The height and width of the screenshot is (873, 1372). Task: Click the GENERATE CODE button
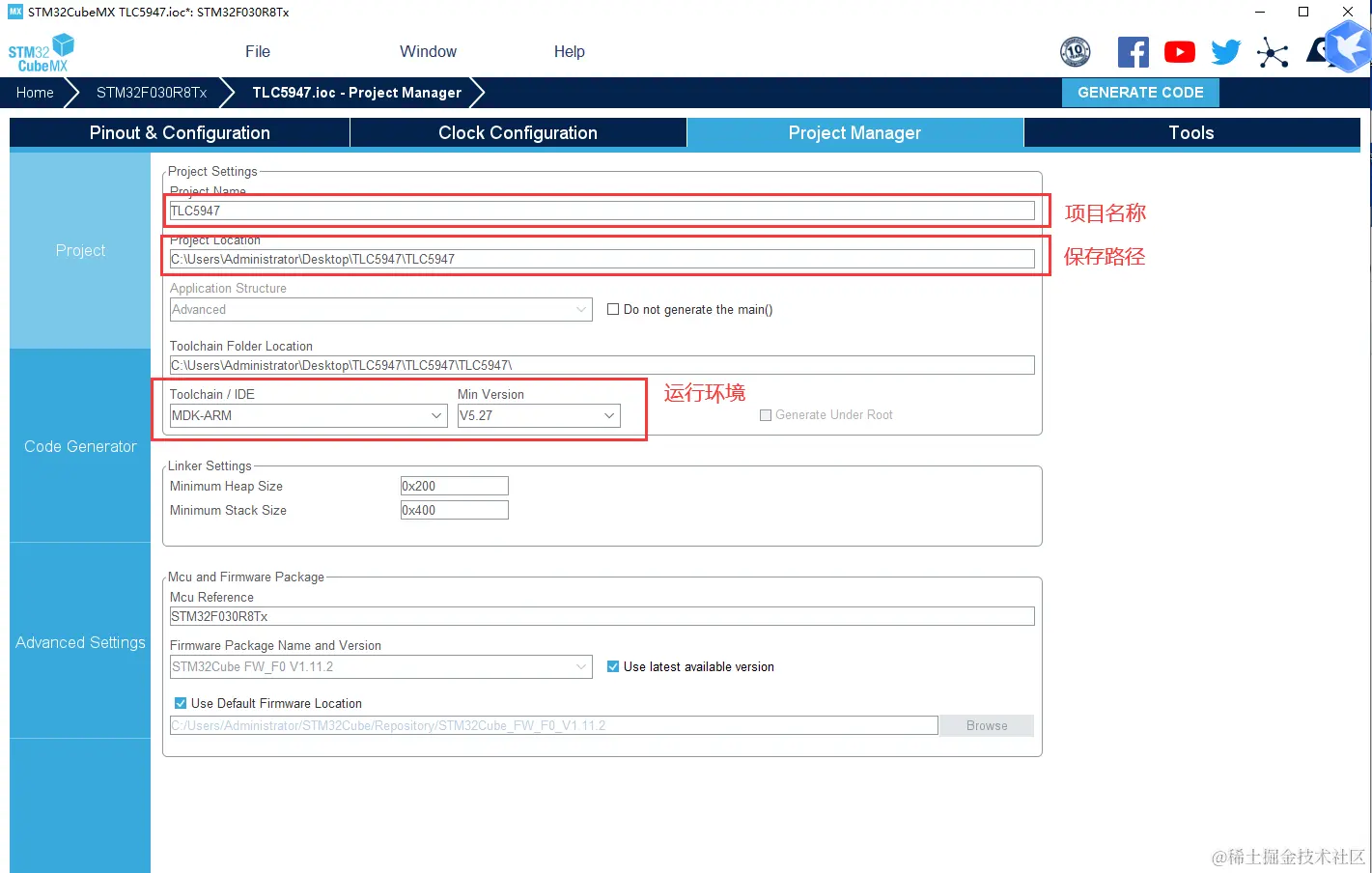(1140, 93)
